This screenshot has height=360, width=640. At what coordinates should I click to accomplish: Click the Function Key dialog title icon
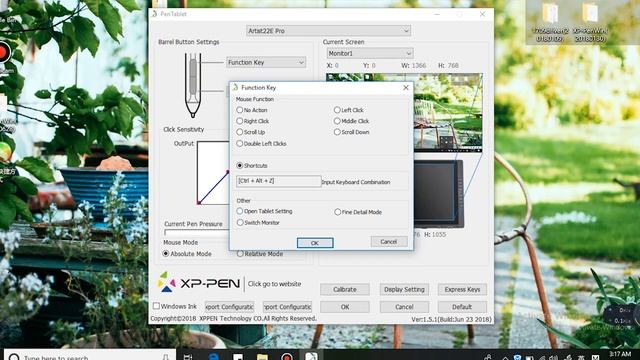[236, 87]
